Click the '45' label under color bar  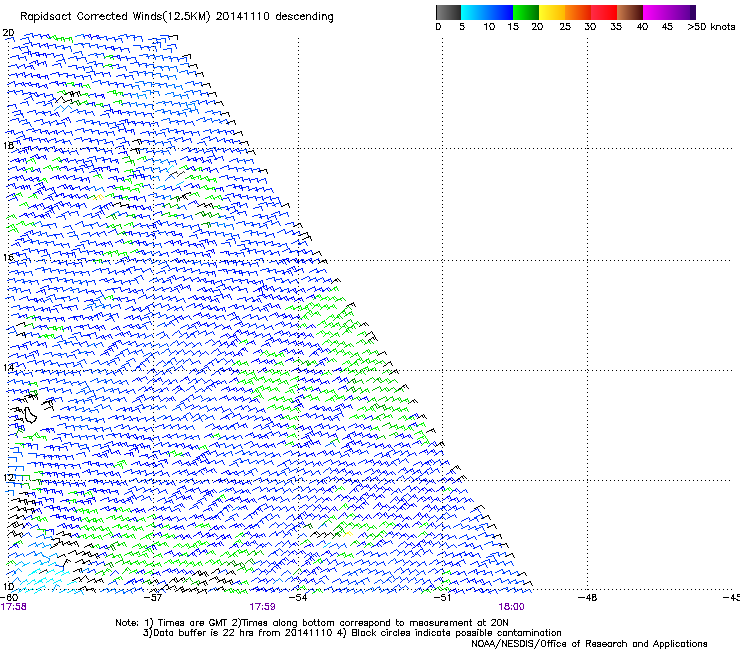[667, 27]
